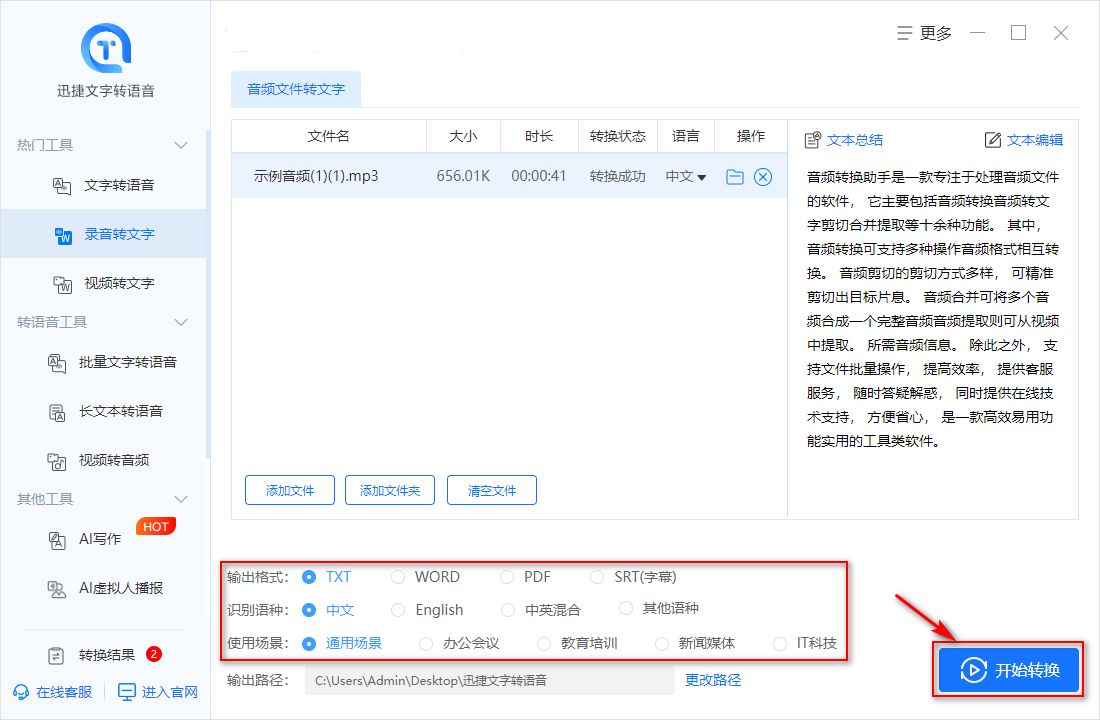Click the 视频转音频 sidebar icon
This screenshot has height=720, width=1100.
57,461
